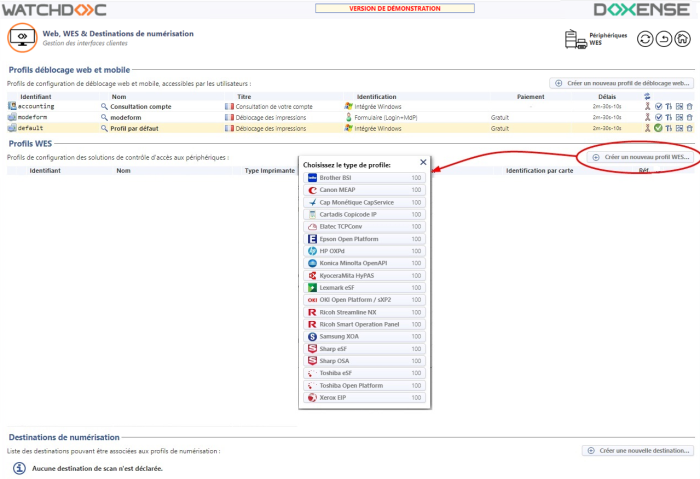The width and height of the screenshot is (700, 479).
Task: Toggle green check mark on default profile
Action: click(x=658, y=128)
